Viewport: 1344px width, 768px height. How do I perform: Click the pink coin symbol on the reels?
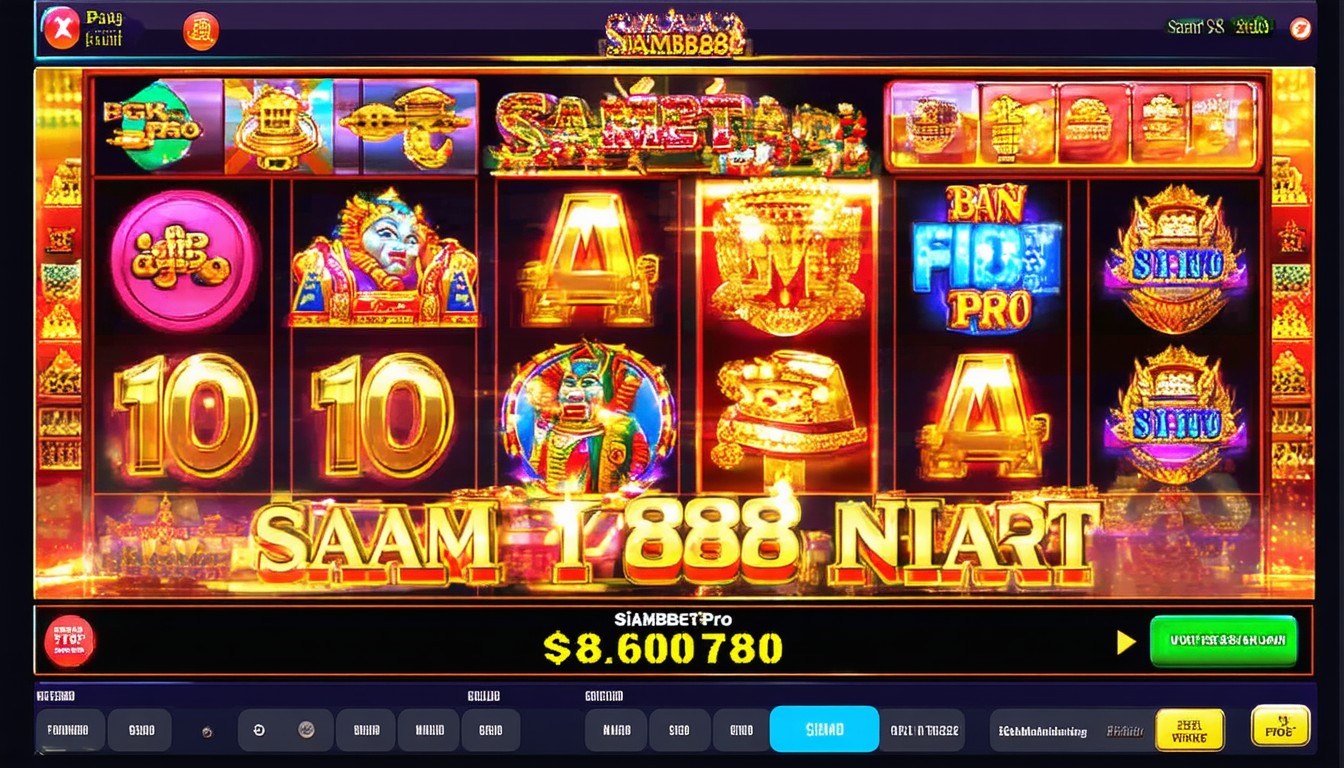click(185, 260)
